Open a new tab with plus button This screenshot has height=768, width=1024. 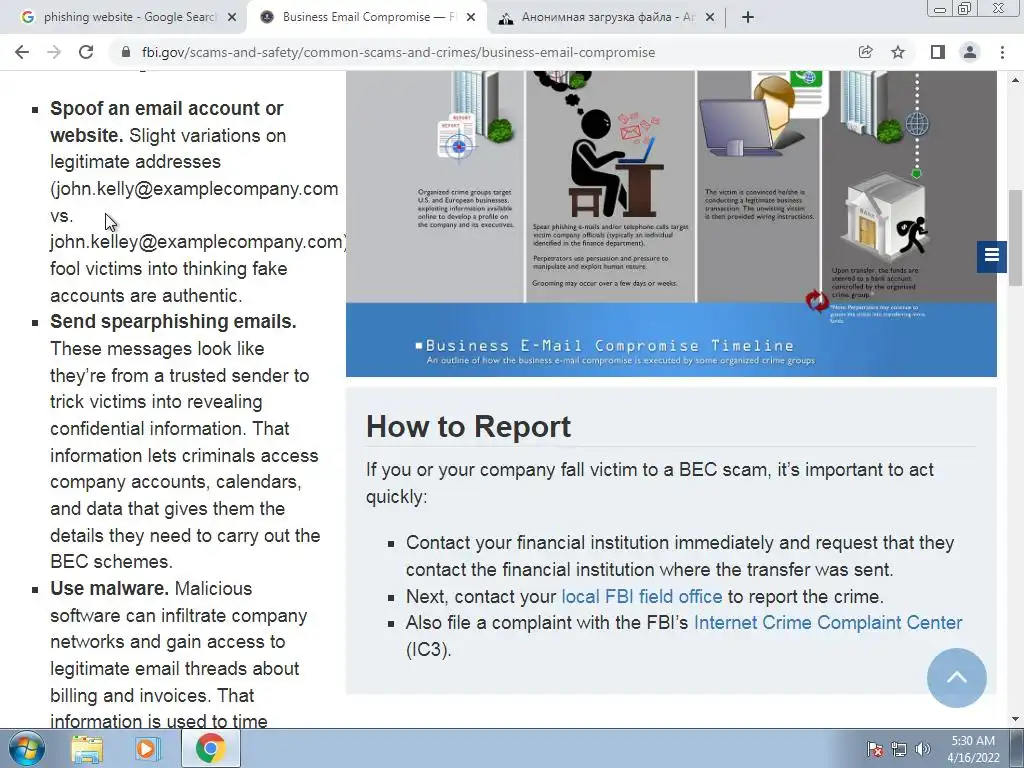click(748, 18)
